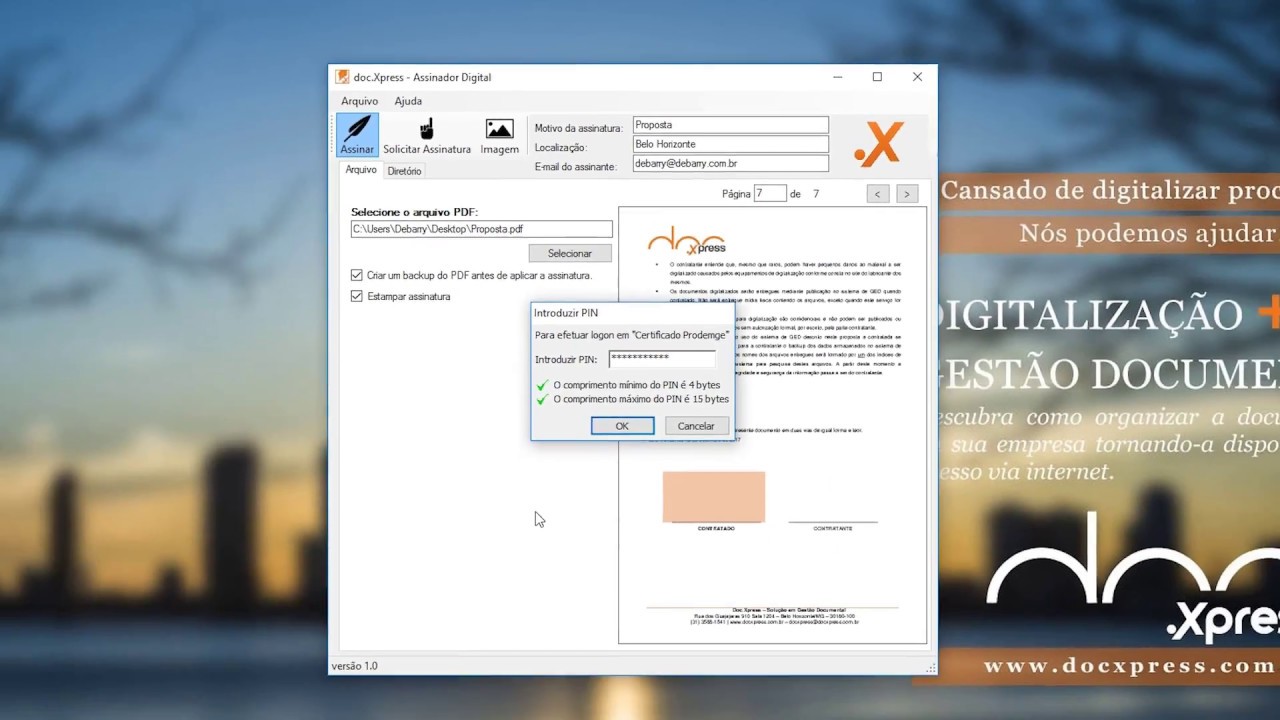Viewport: 1280px width, 720px height.
Task: Minimize the doc.Xpress window
Action: 838,77
